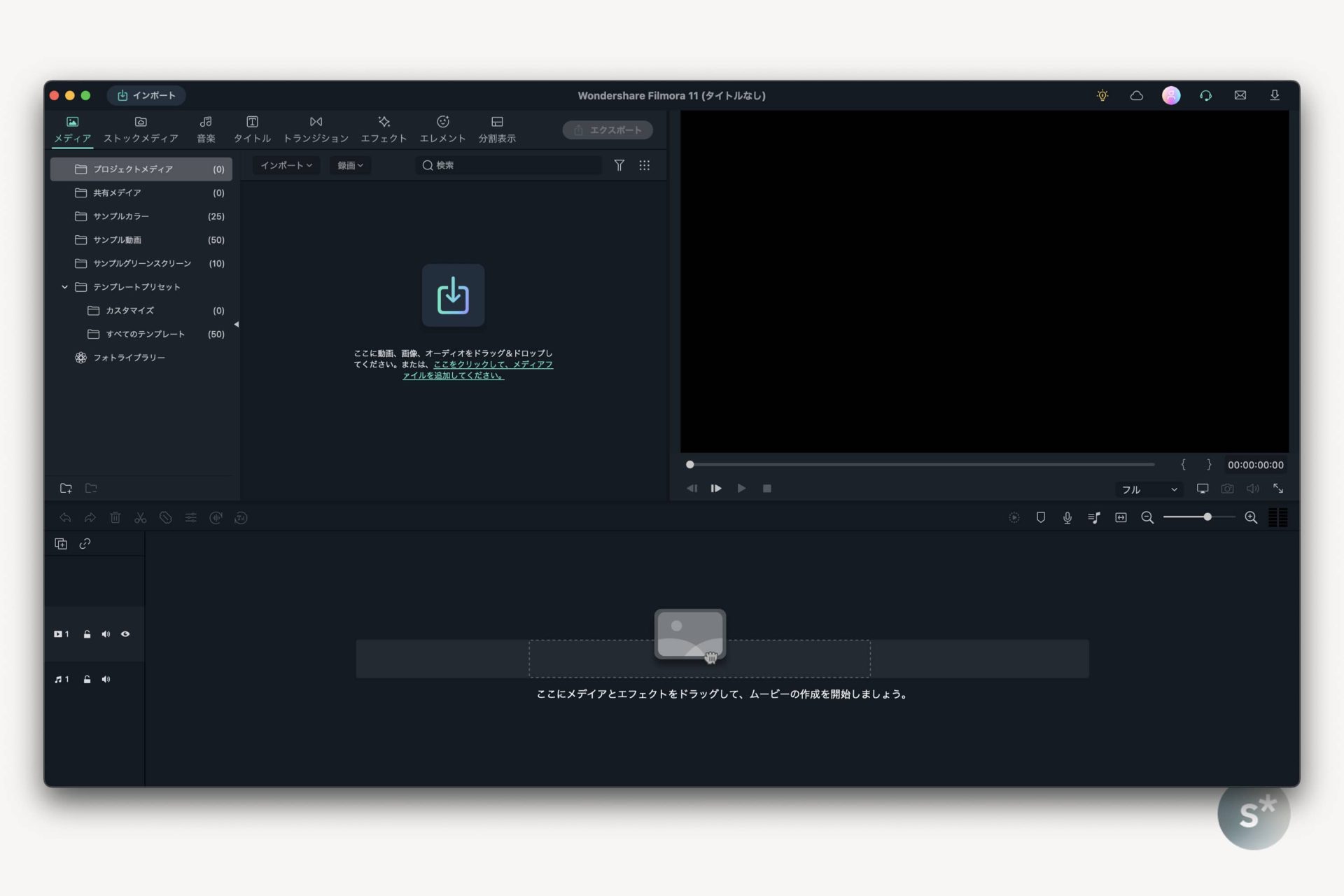Viewport: 1344px width, 896px height.
Task: Click the undo arrow icon
Action: pos(66,518)
